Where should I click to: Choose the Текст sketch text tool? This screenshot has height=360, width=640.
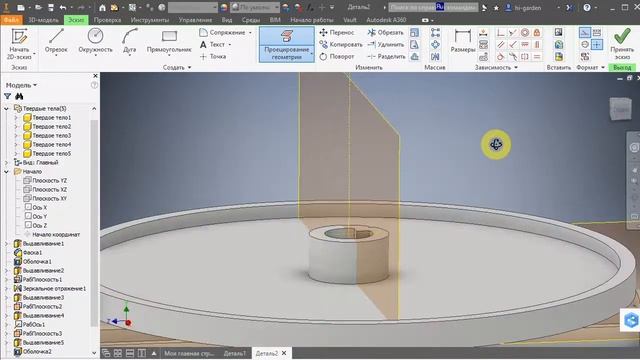(x=215, y=44)
